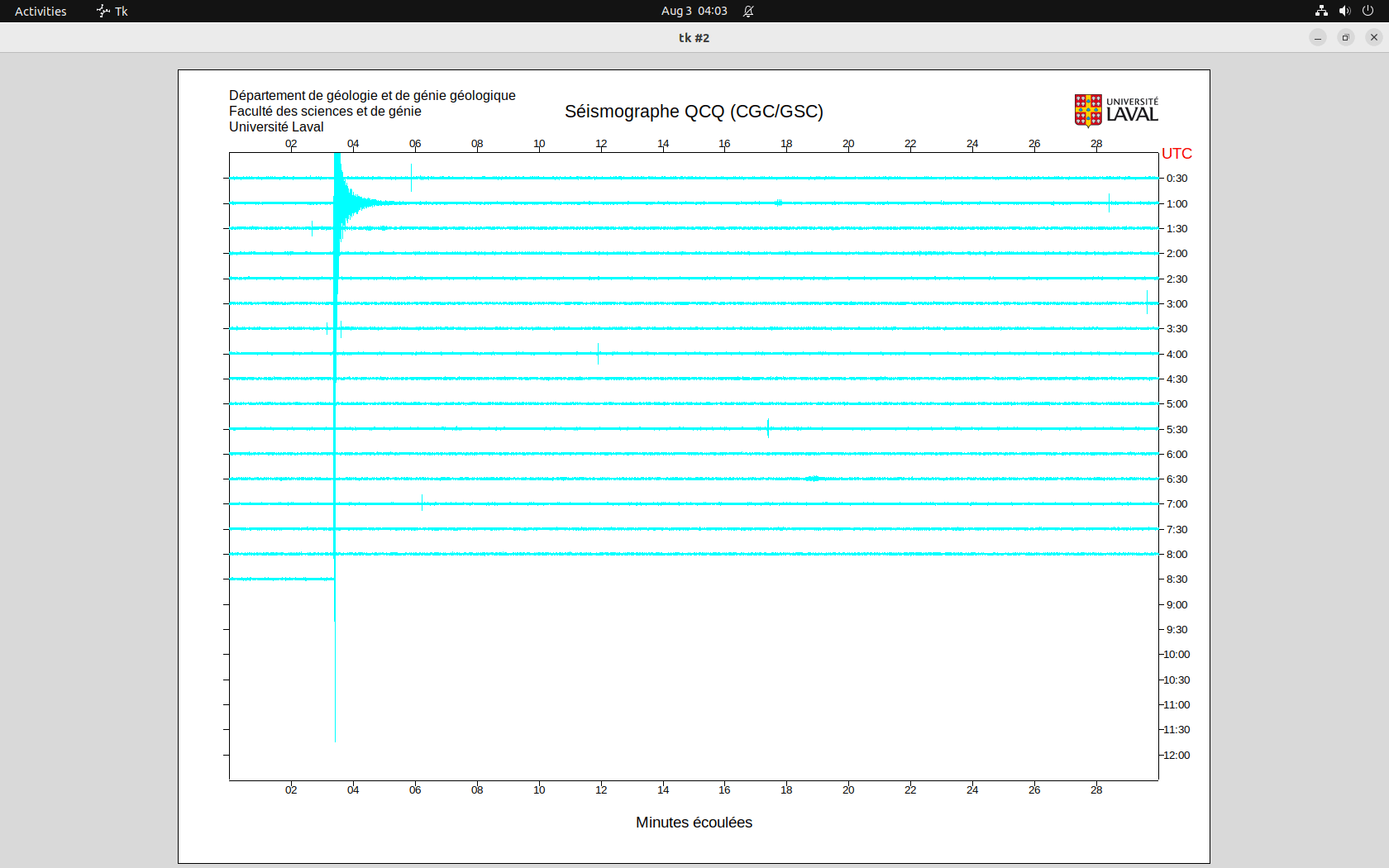Click the top axis 28 minute label

point(1096,144)
